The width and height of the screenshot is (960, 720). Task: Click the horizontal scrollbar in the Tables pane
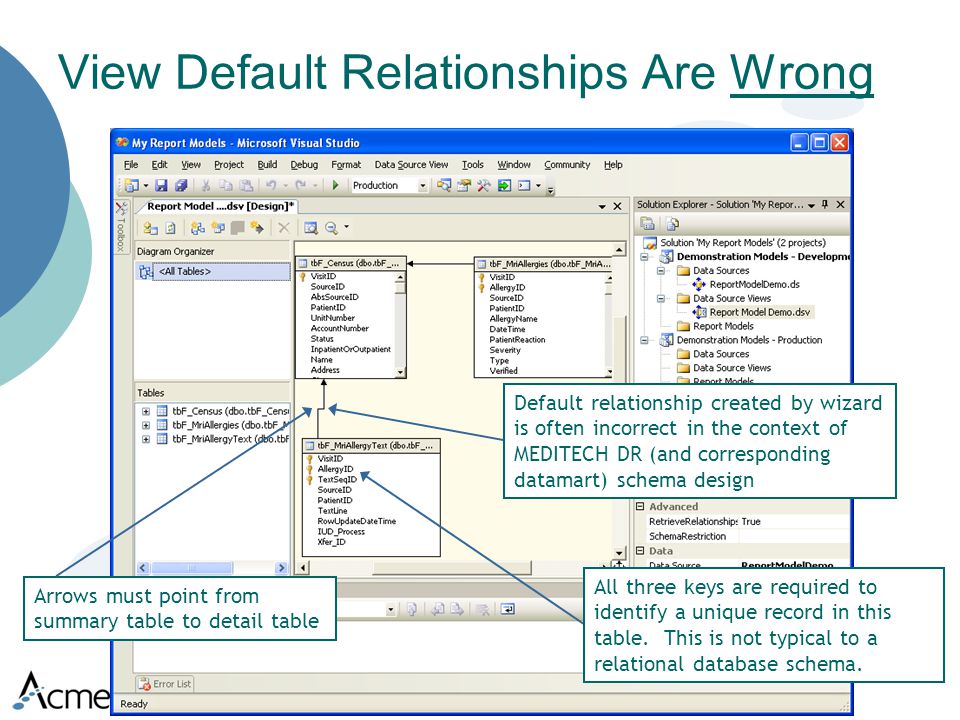pyautogui.click(x=212, y=568)
